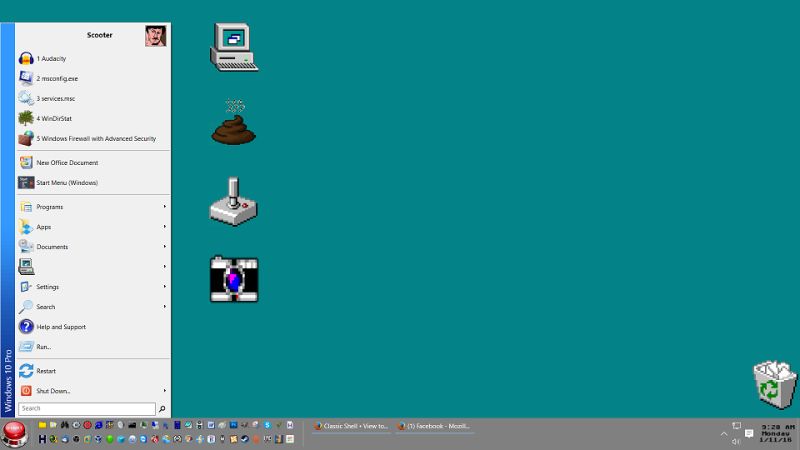Viewport: 800px width, 450px height.
Task: Open msconfig.exe from the start menu
Action: 93,79
